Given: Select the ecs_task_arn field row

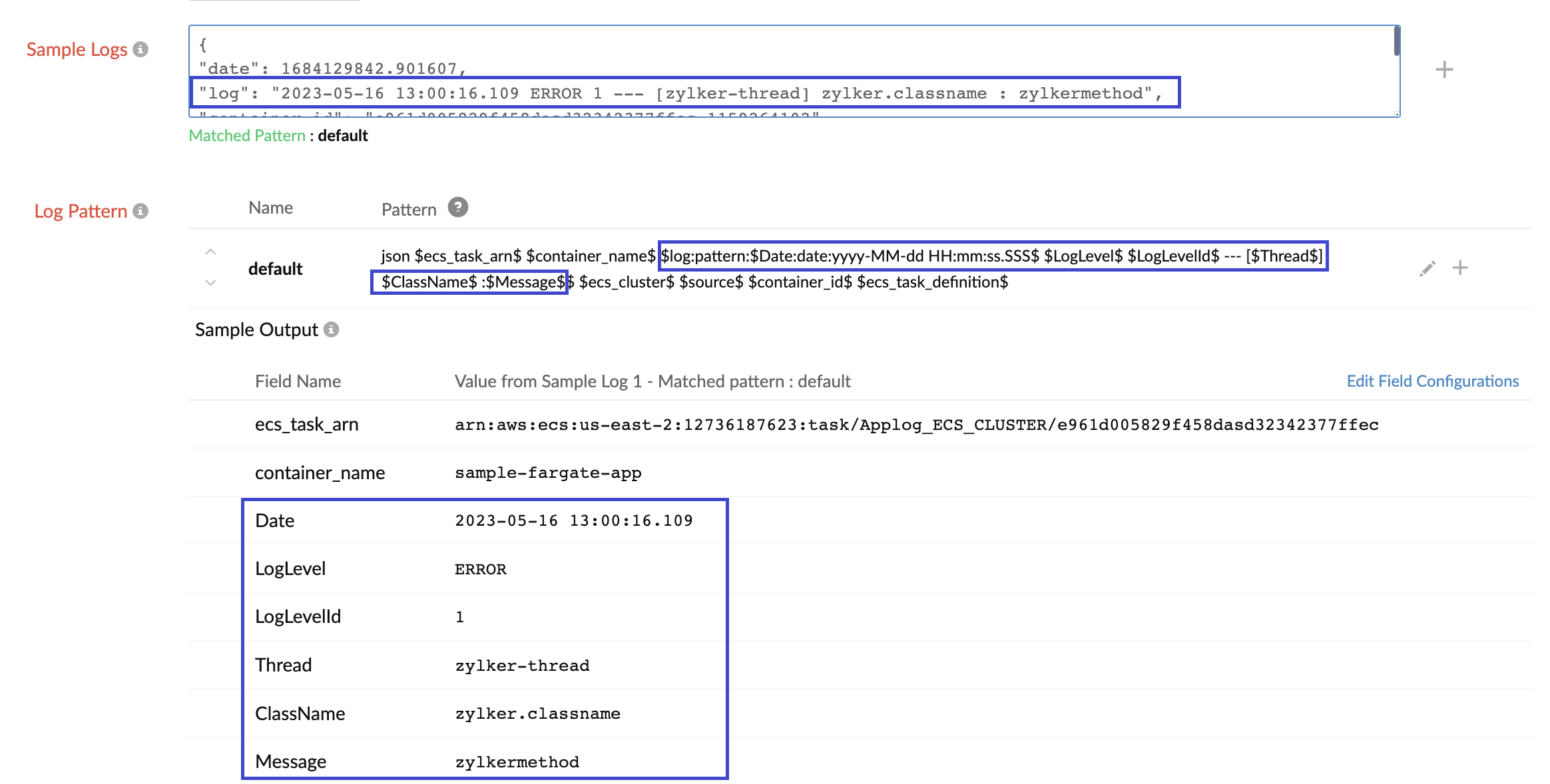Looking at the screenshot, I should 306,425.
